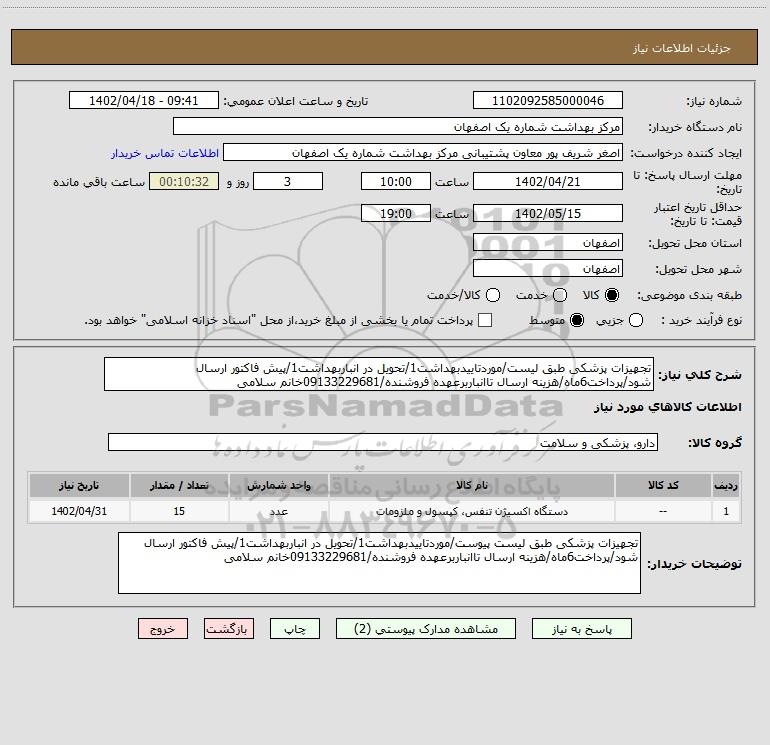Viewport: 770px width, 745px height.
Task: Open the اطلاعات تماس خریدار link
Action: point(165,153)
